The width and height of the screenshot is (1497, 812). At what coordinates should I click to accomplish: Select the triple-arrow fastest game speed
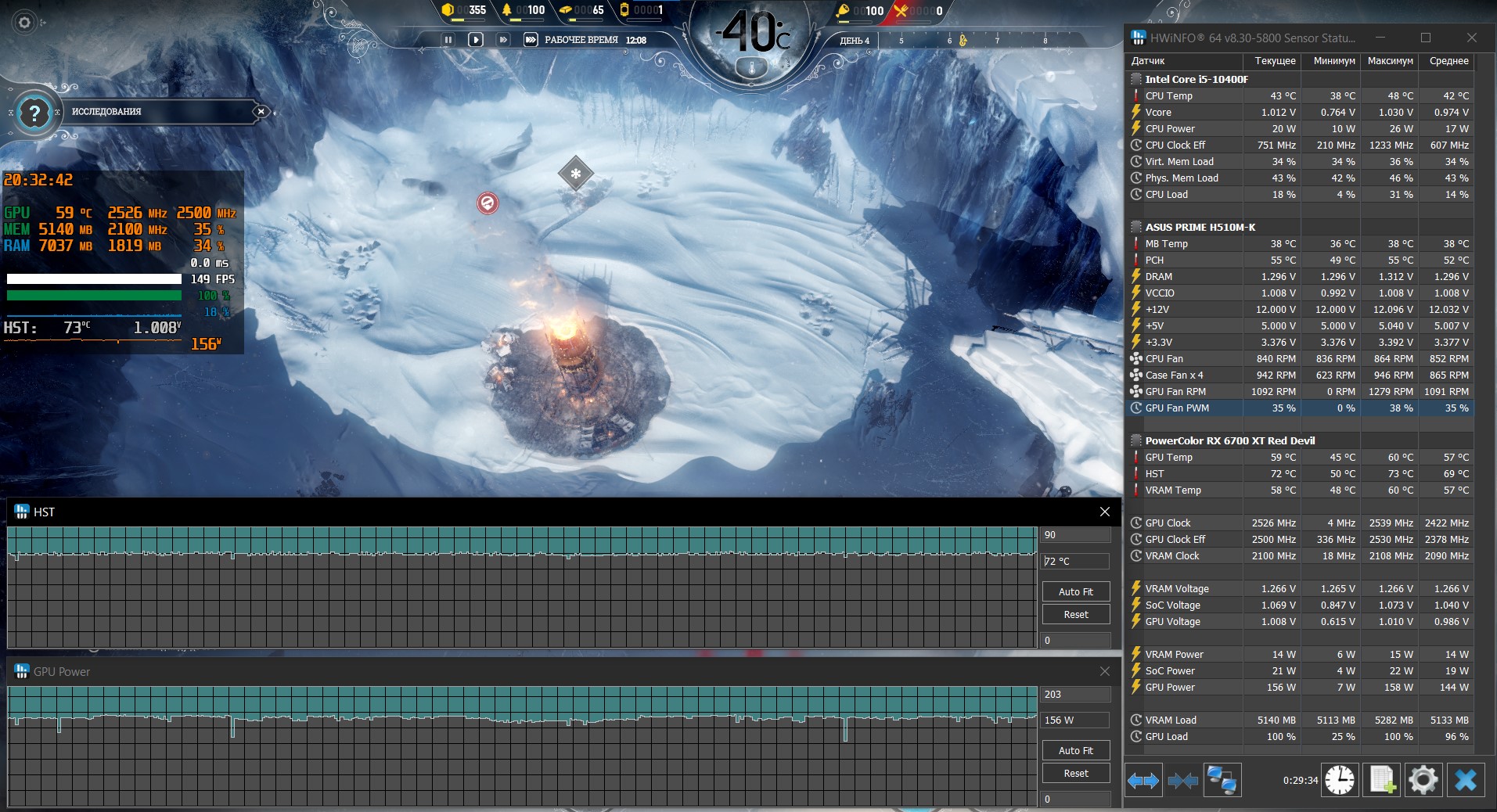pos(531,39)
